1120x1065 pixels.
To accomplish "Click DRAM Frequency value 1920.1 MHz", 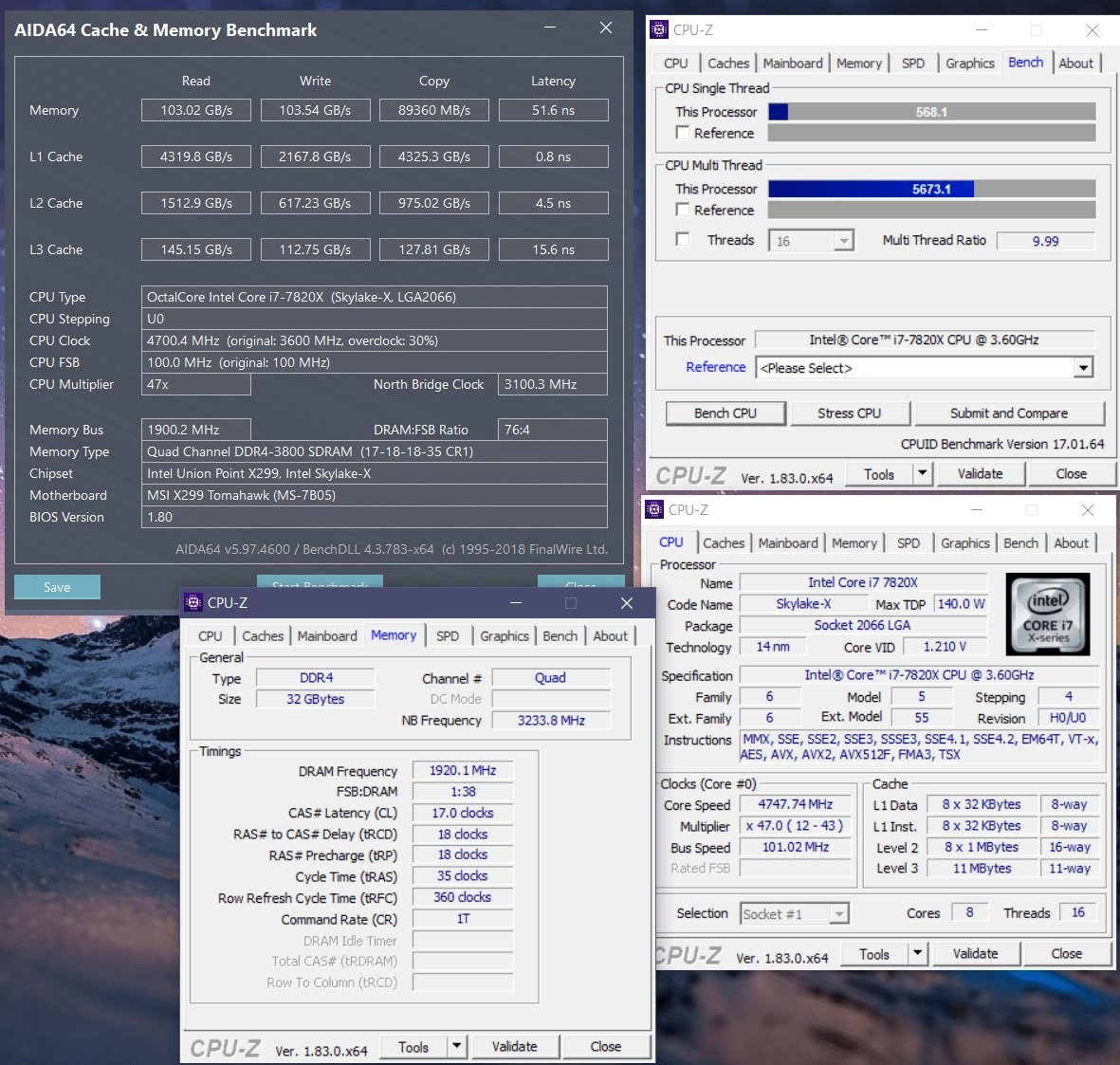I will click(x=463, y=770).
